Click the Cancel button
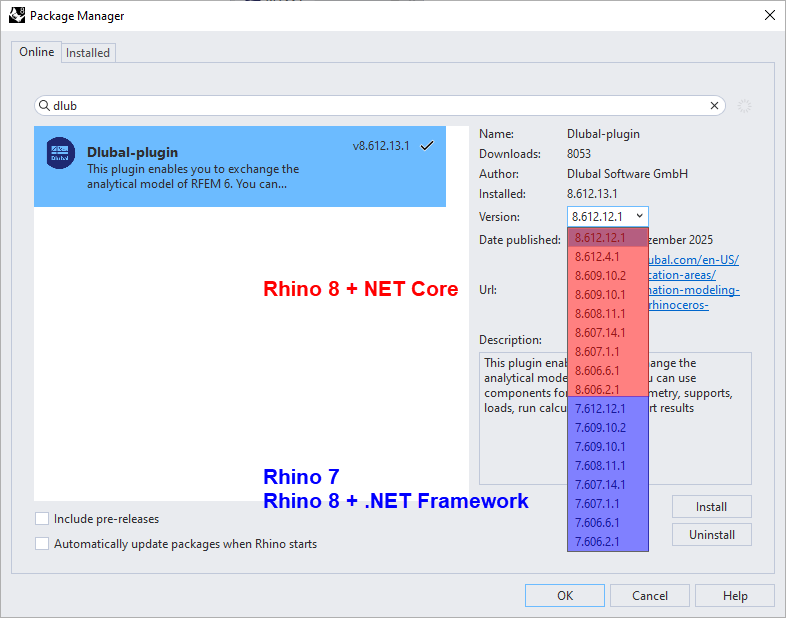Viewport: 786px width, 618px height. (650, 595)
